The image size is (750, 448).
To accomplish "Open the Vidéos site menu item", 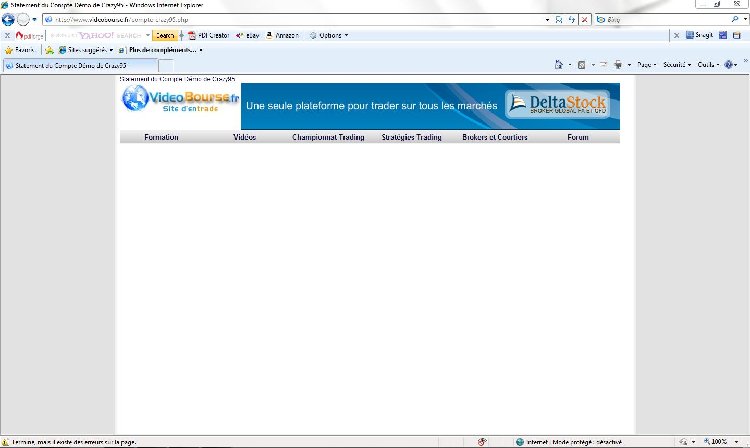I will (x=244, y=137).
